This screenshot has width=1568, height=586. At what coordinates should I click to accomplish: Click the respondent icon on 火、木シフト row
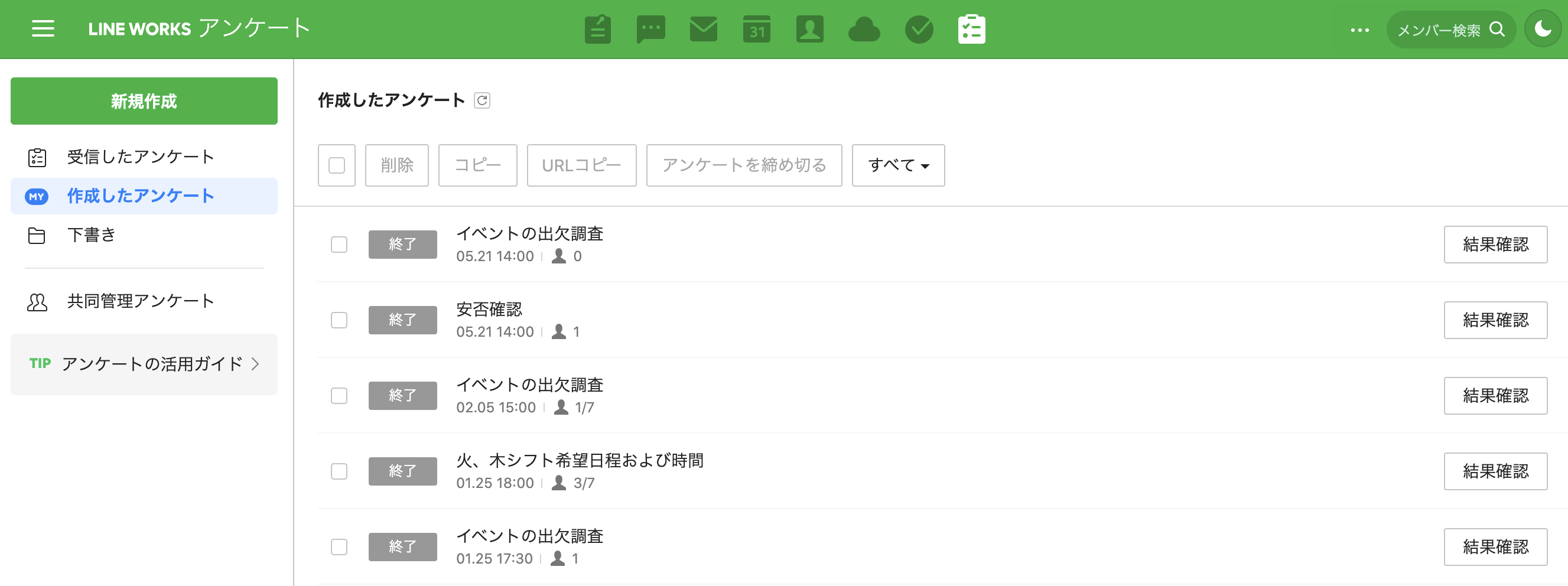(x=559, y=483)
